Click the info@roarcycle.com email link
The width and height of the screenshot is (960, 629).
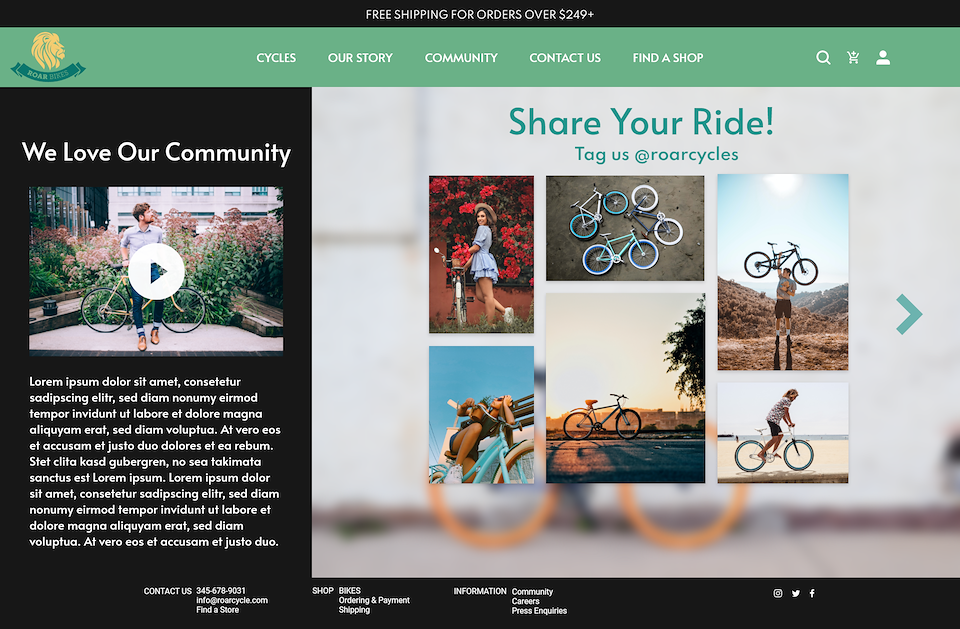click(x=232, y=600)
